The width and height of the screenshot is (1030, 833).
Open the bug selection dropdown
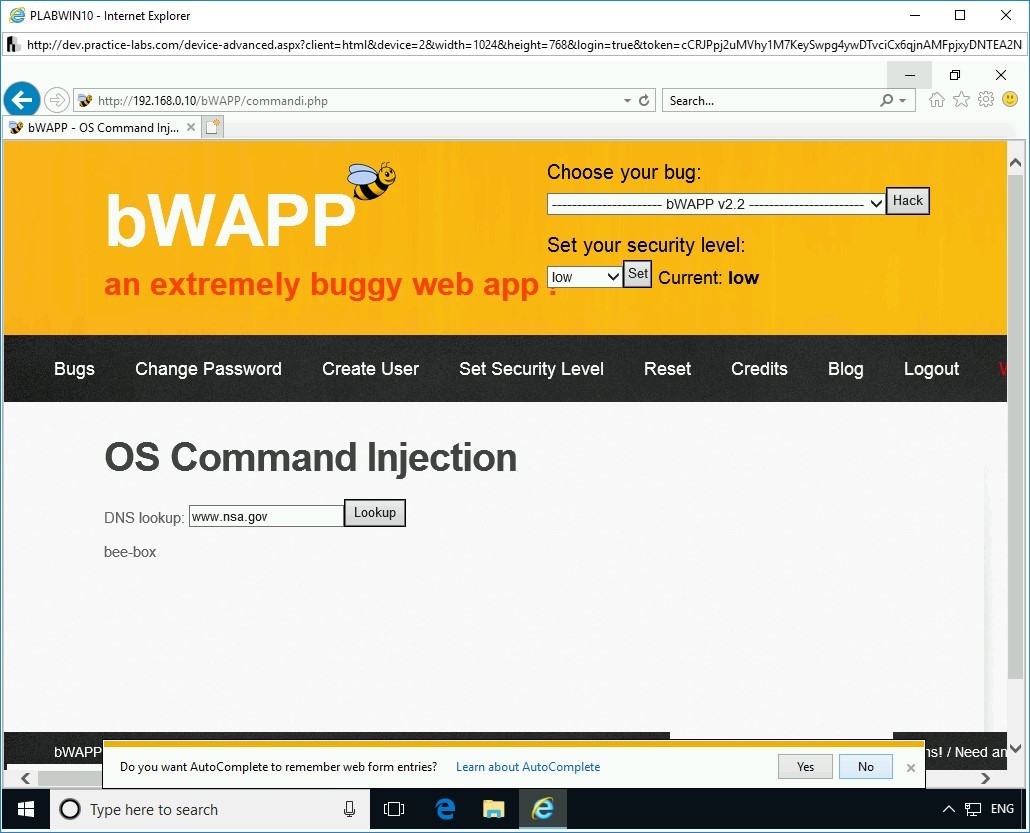(714, 205)
